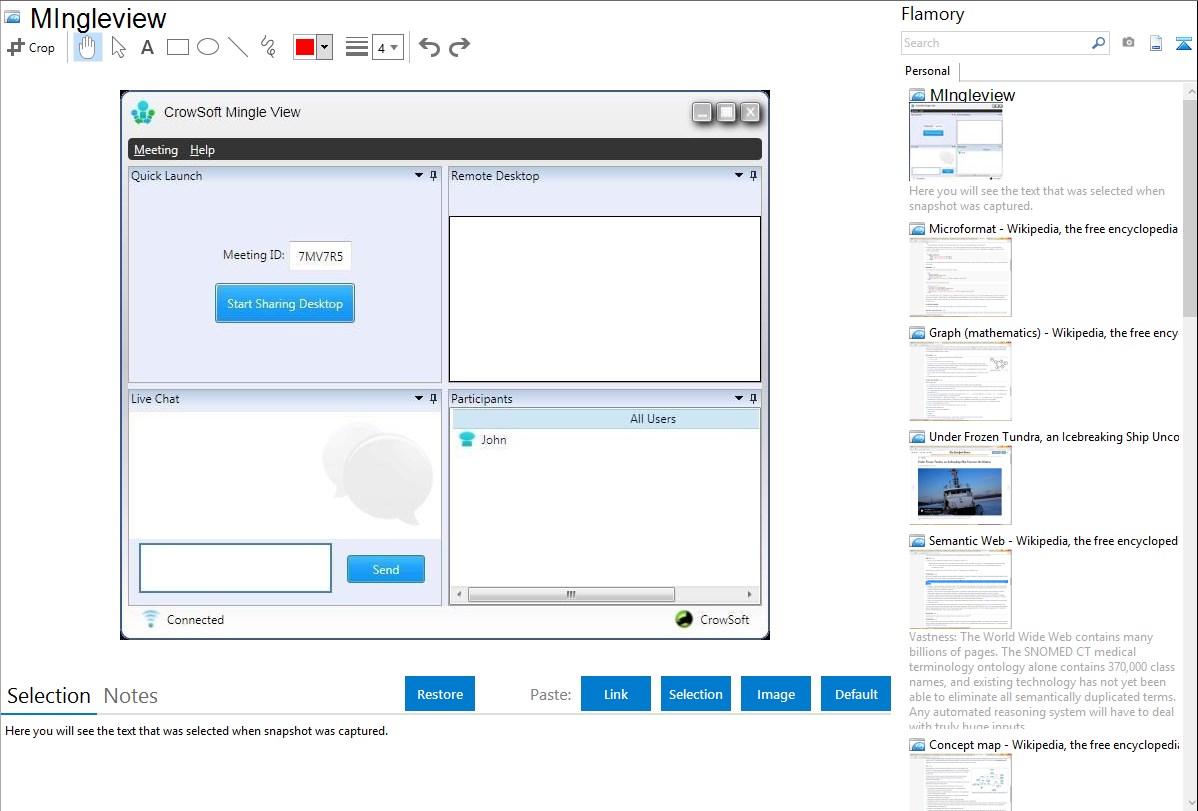Image resolution: width=1198 pixels, height=811 pixels.
Task: Click the red color swatch
Action: 304,47
